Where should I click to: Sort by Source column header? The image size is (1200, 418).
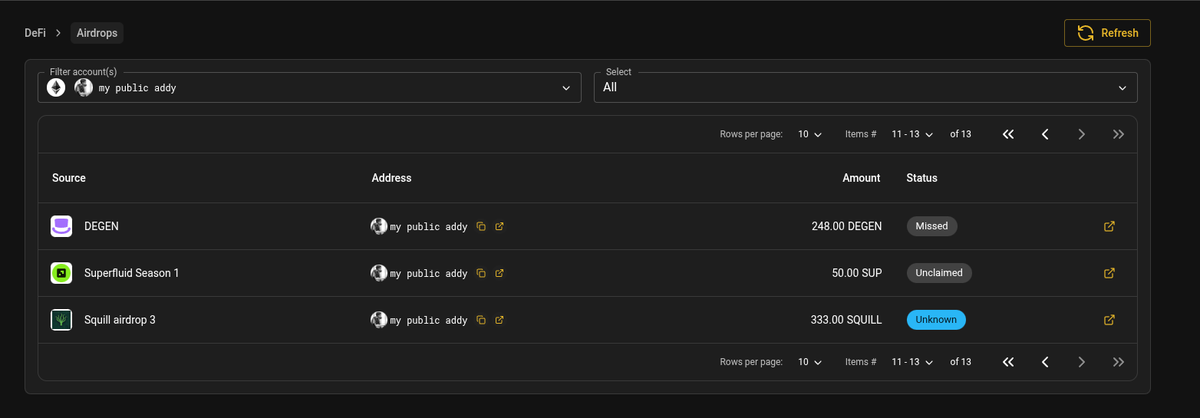tap(69, 178)
